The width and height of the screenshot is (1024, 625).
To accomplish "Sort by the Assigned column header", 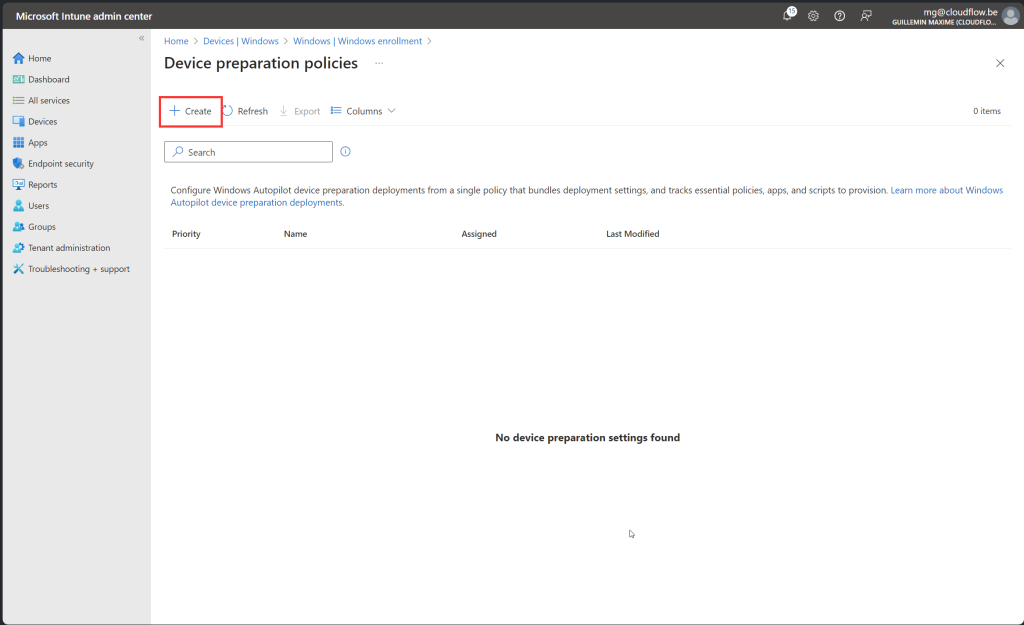I will coord(479,234).
